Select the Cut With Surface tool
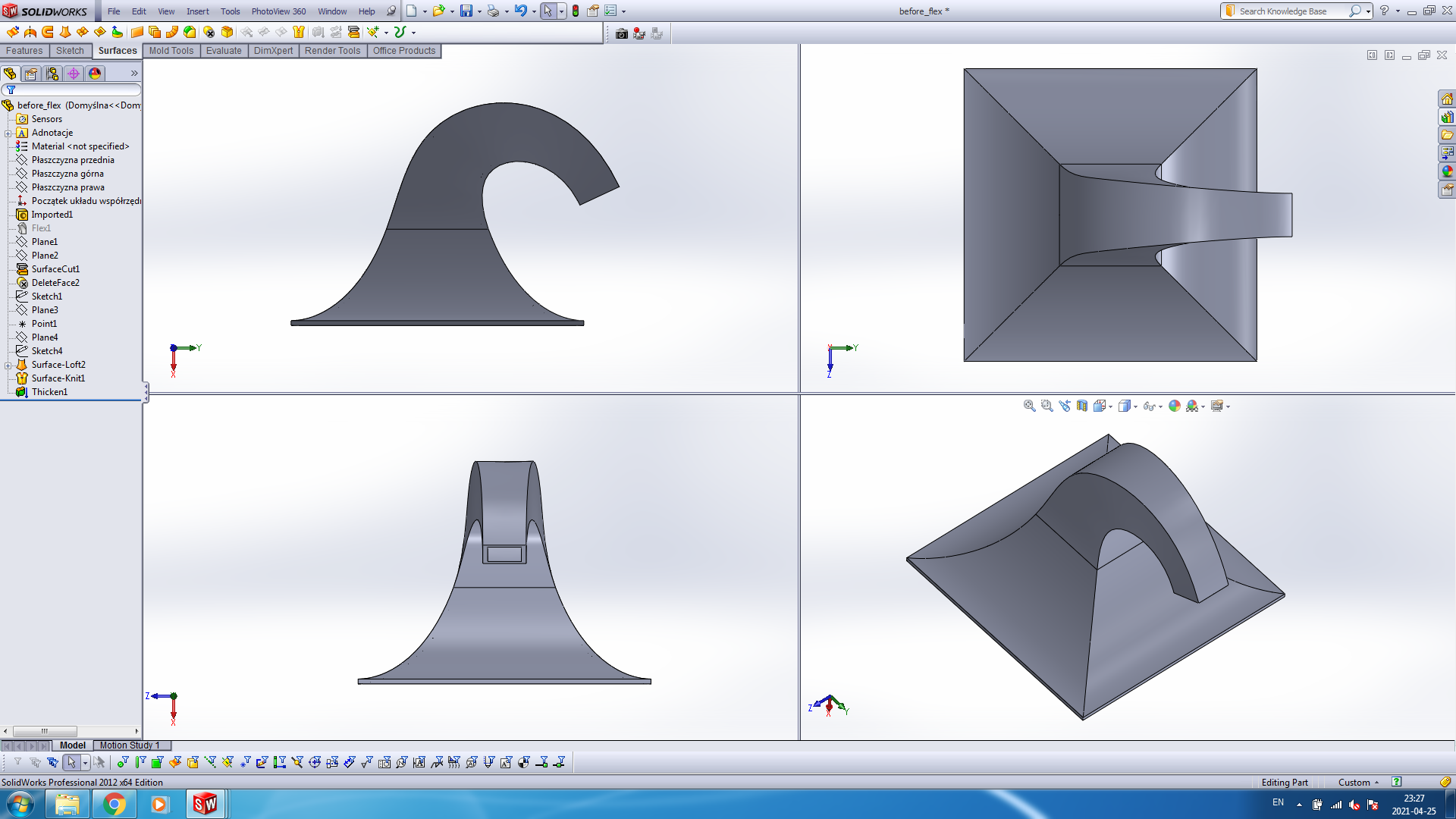The image size is (1456, 819). 353,32
